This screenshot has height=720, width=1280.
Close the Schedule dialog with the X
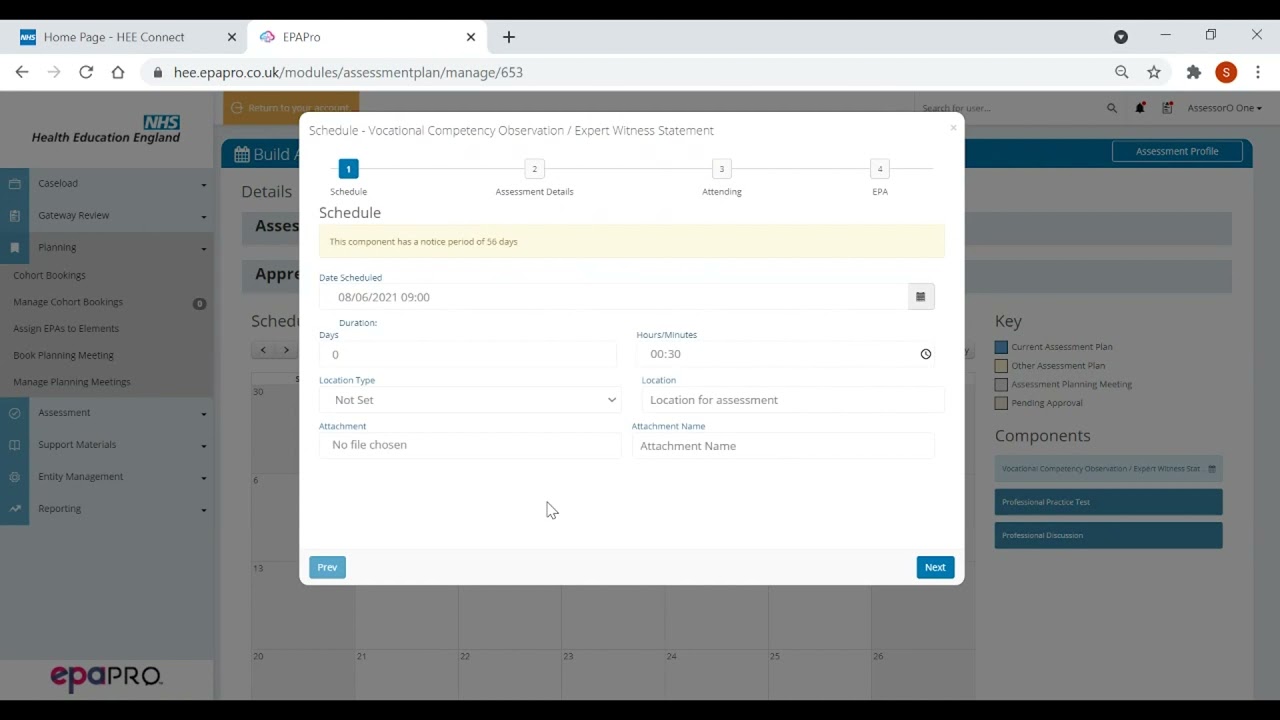point(953,128)
